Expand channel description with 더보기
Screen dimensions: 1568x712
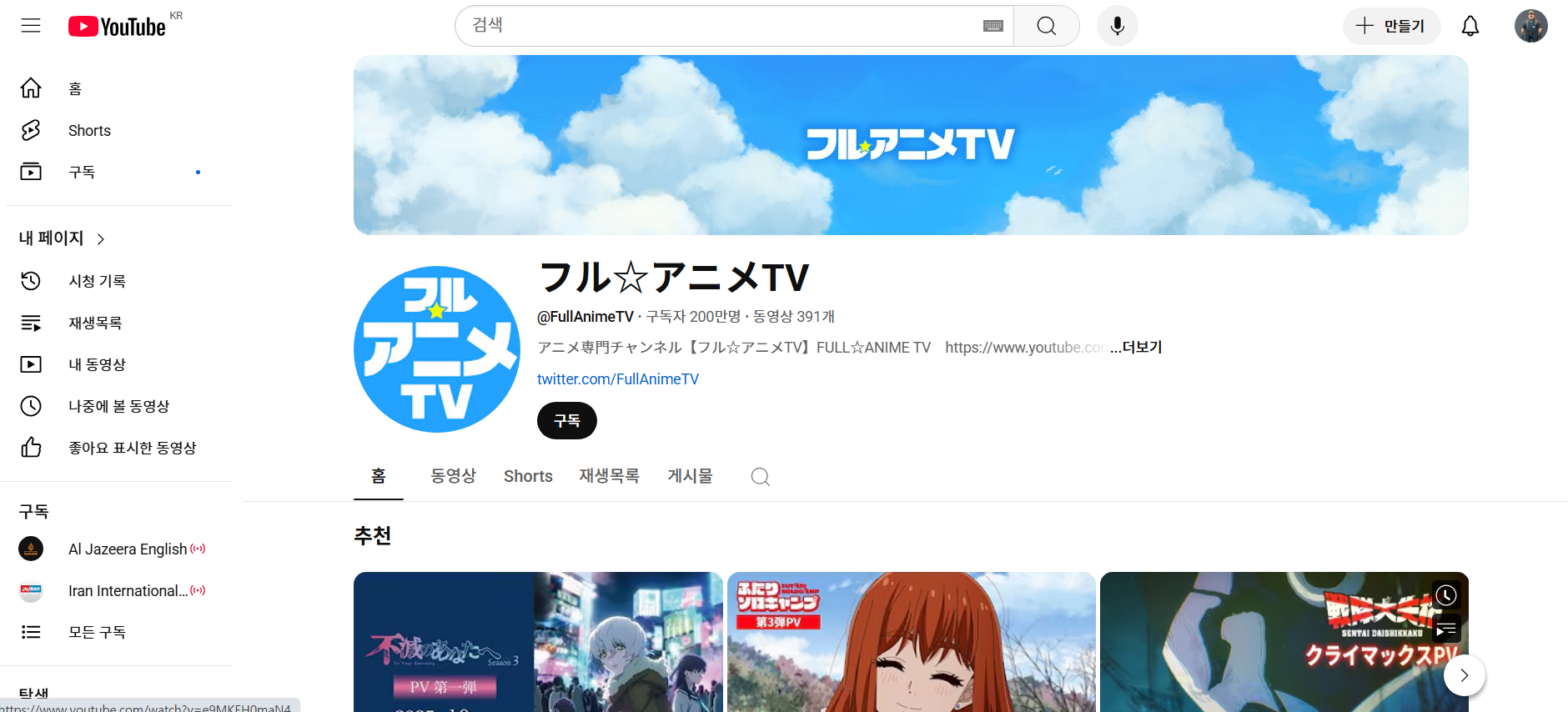(x=1136, y=347)
